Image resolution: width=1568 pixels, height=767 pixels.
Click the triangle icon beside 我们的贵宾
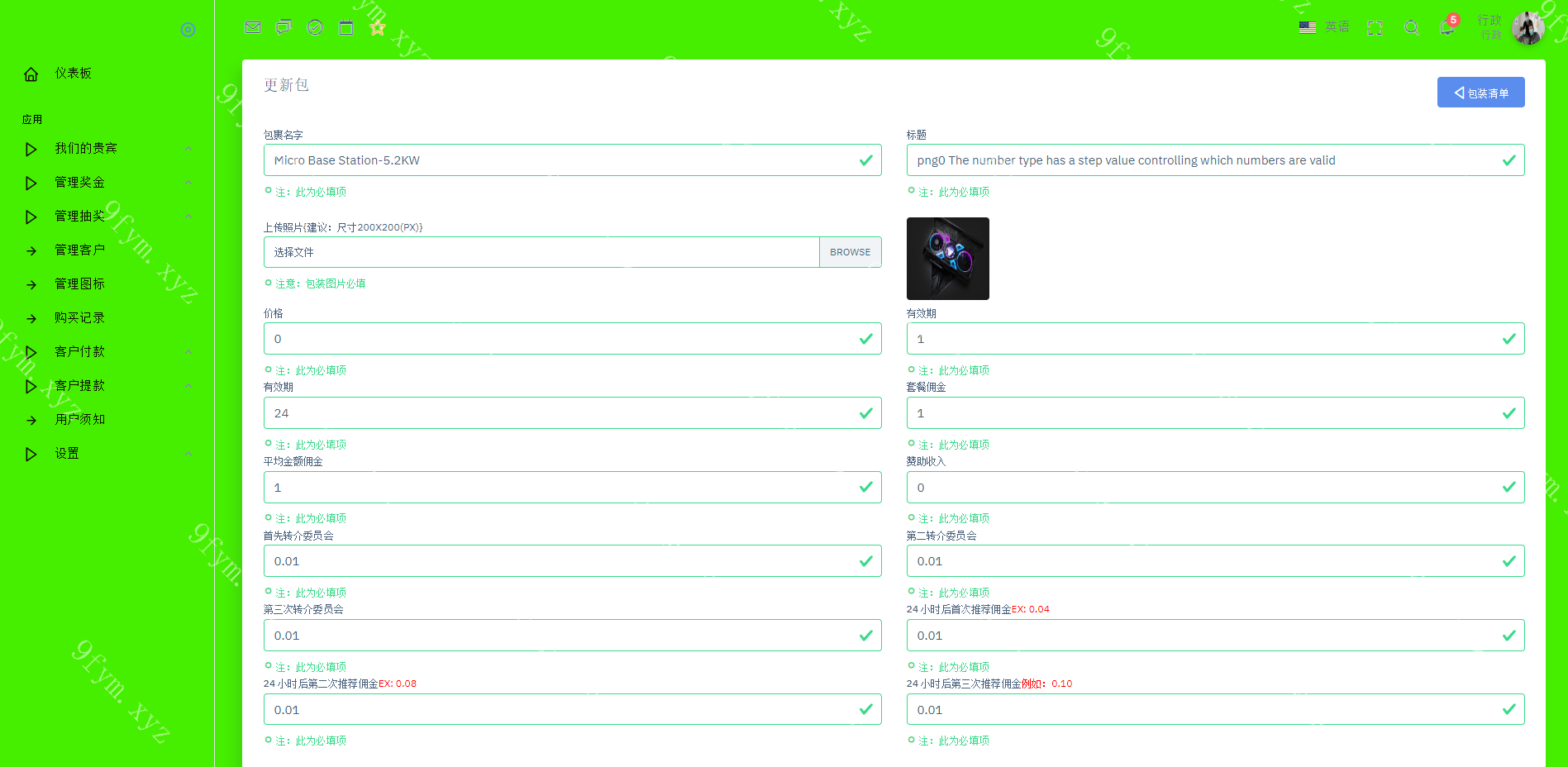[31, 150]
